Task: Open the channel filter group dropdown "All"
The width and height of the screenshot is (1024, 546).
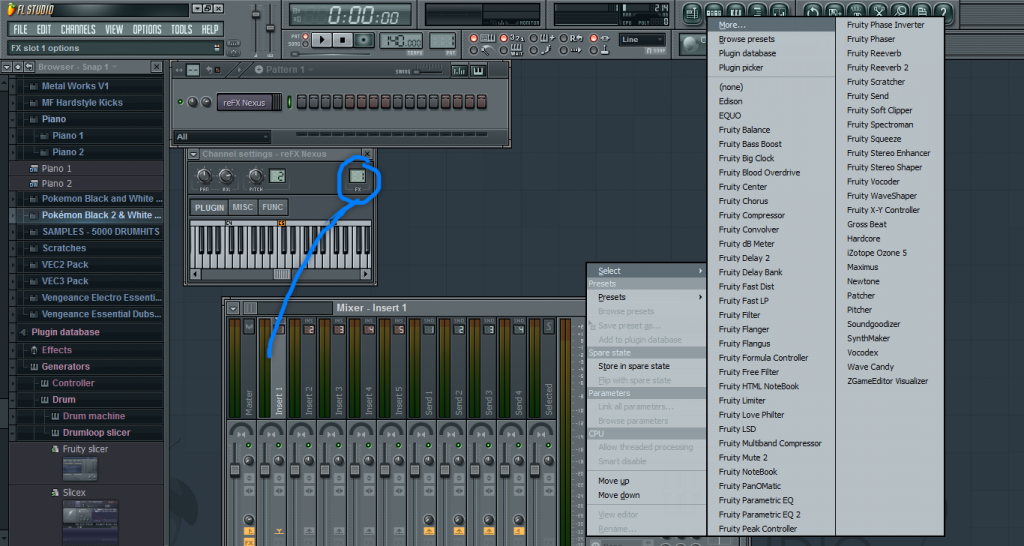Action: (x=222, y=136)
